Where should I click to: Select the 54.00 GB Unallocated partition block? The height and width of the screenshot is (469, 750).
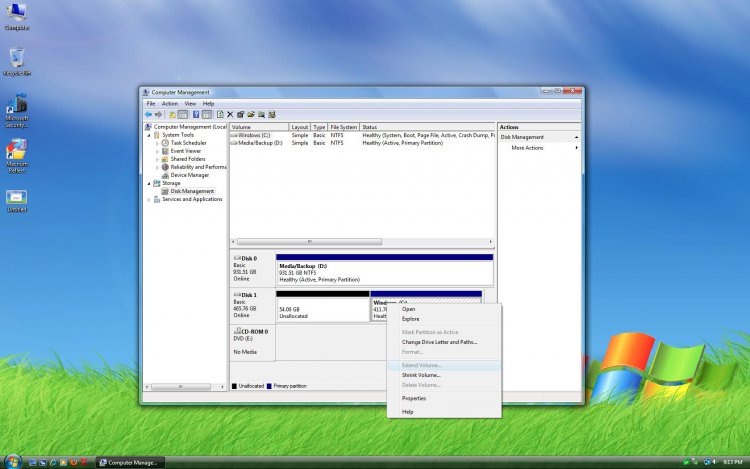[x=322, y=306]
